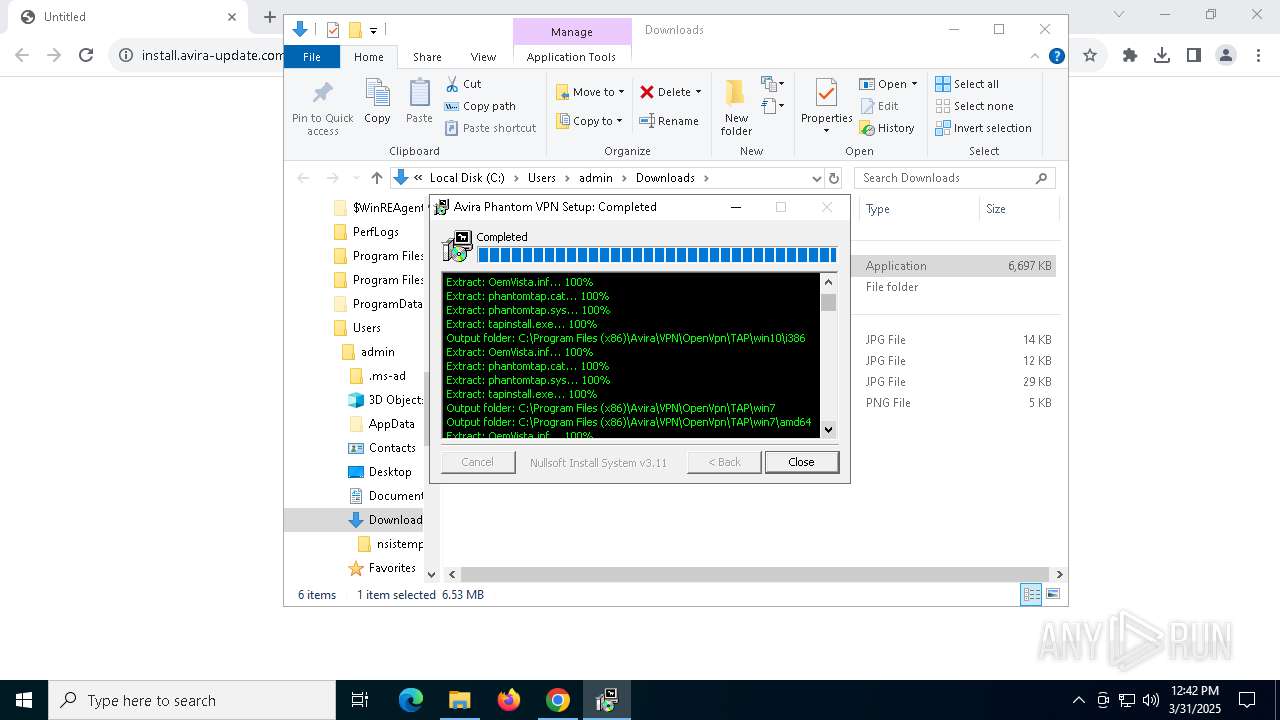Collapse the ribbon with the chevron
1280x720 pixels.
[x=1035, y=56]
